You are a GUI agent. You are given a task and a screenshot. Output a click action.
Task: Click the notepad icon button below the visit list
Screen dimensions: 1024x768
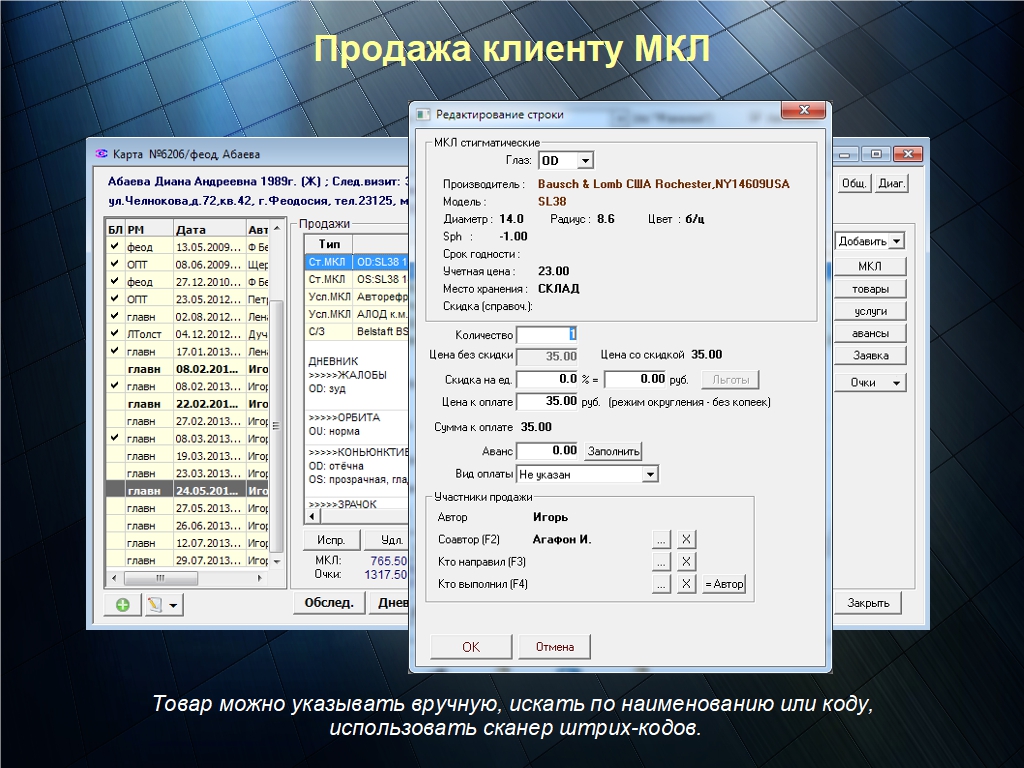tap(156, 605)
